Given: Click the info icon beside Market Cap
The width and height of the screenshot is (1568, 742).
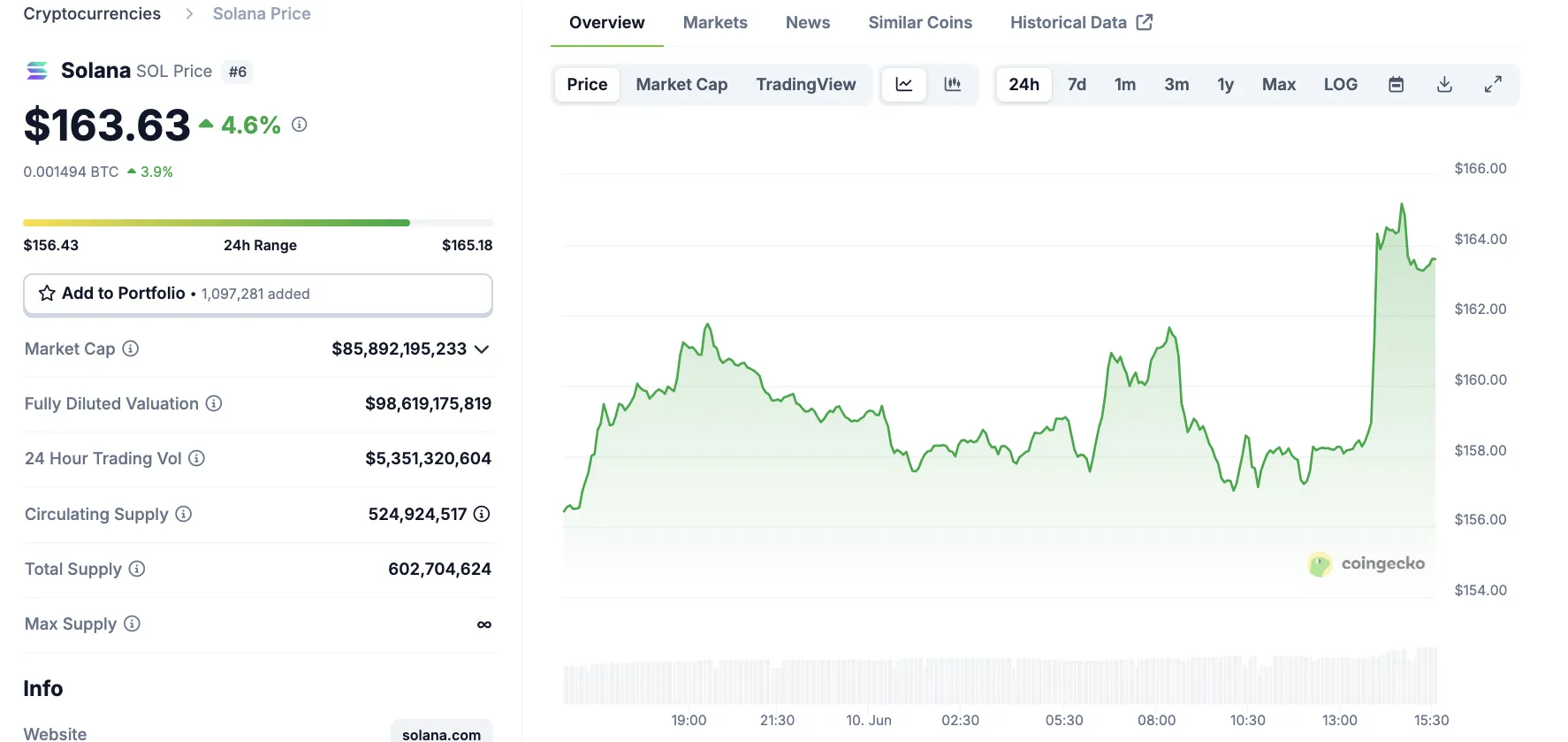Looking at the screenshot, I should pyautogui.click(x=131, y=348).
